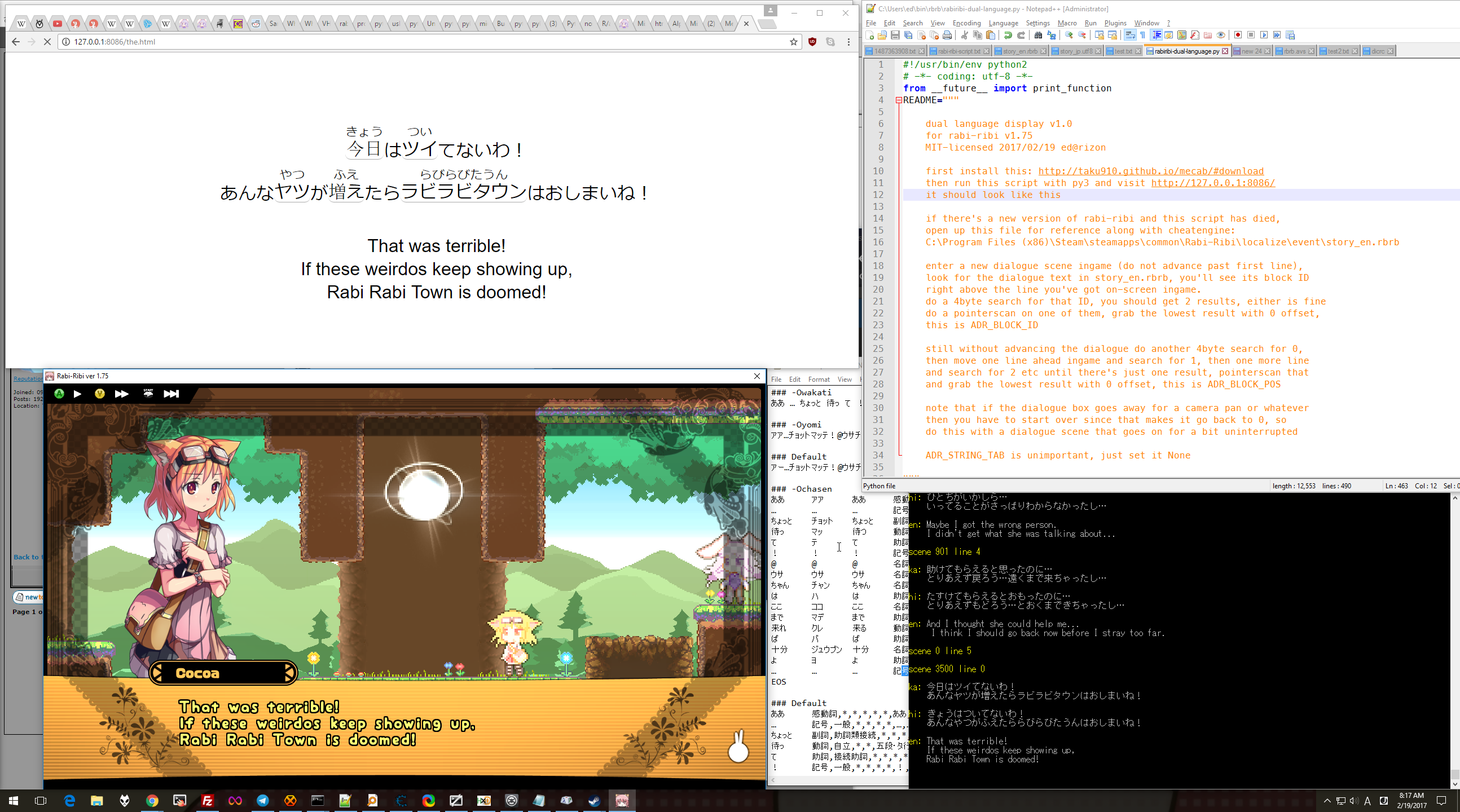
Task: Click the bunny advance-dialogue icon
Action: [x=738, y=746]
